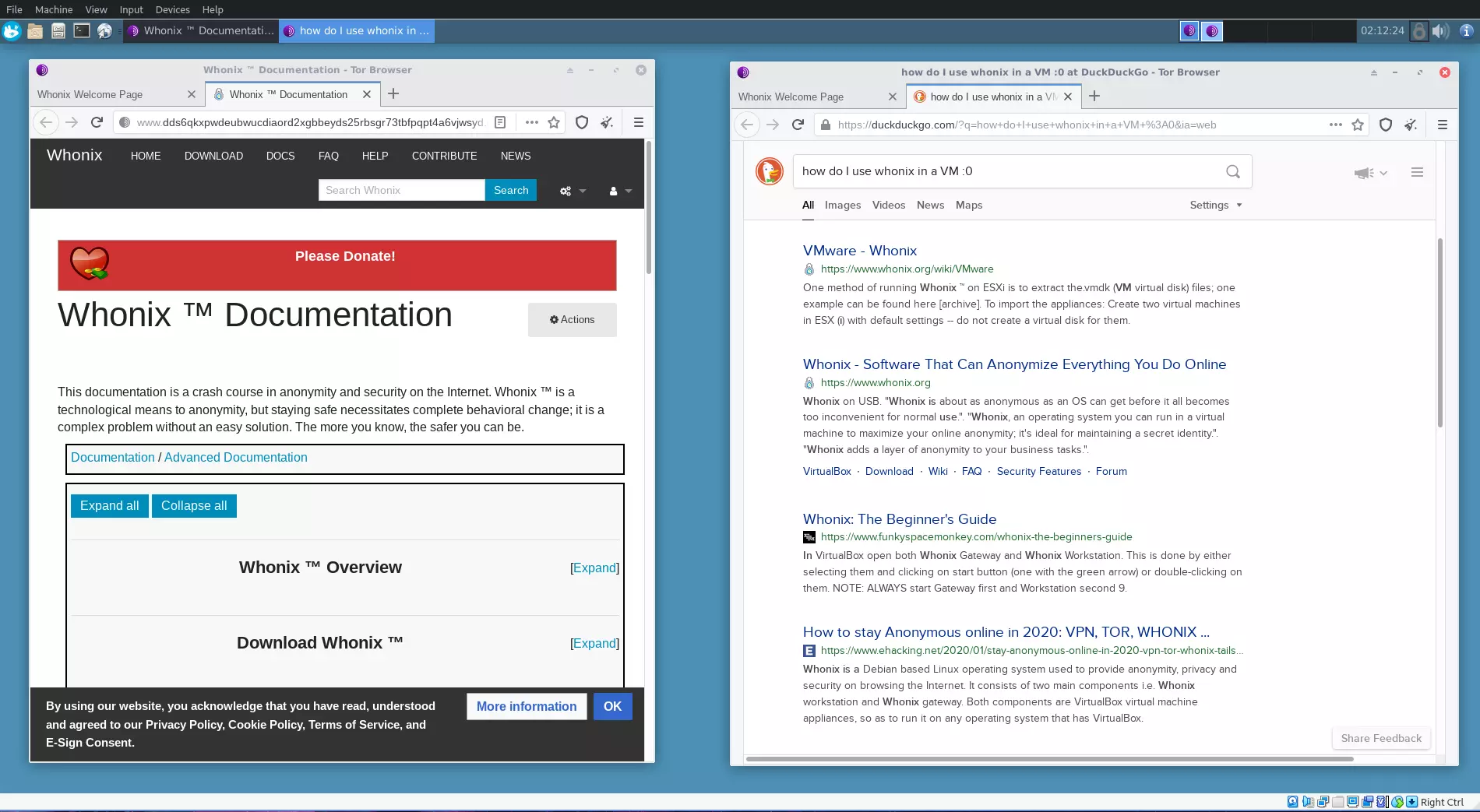Viewport: 1480px width, 812px height.
Task: Open hamburger menu in Whonix Documentation window
Action: pos(638,122)
